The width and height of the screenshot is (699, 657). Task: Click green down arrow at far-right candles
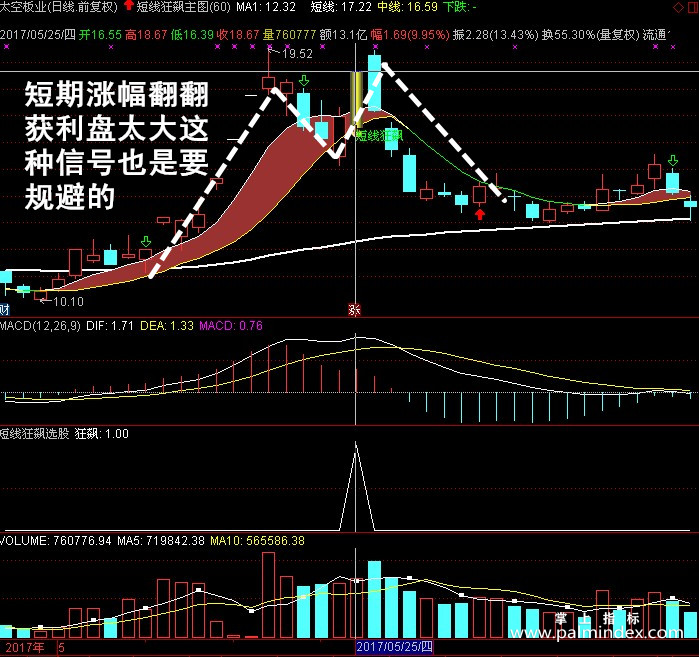click(x=673, y=160)
